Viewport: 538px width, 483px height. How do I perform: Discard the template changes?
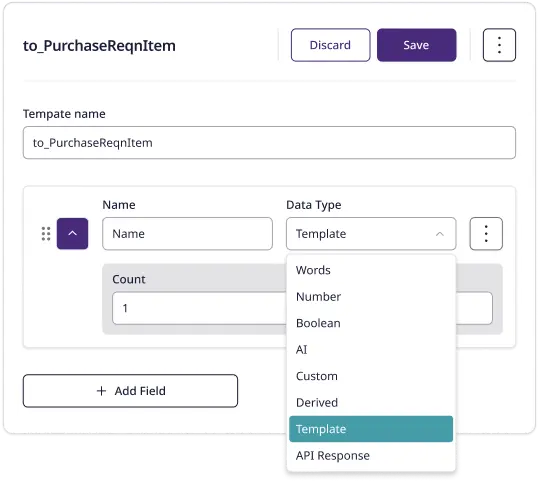[x=330, y=45]
